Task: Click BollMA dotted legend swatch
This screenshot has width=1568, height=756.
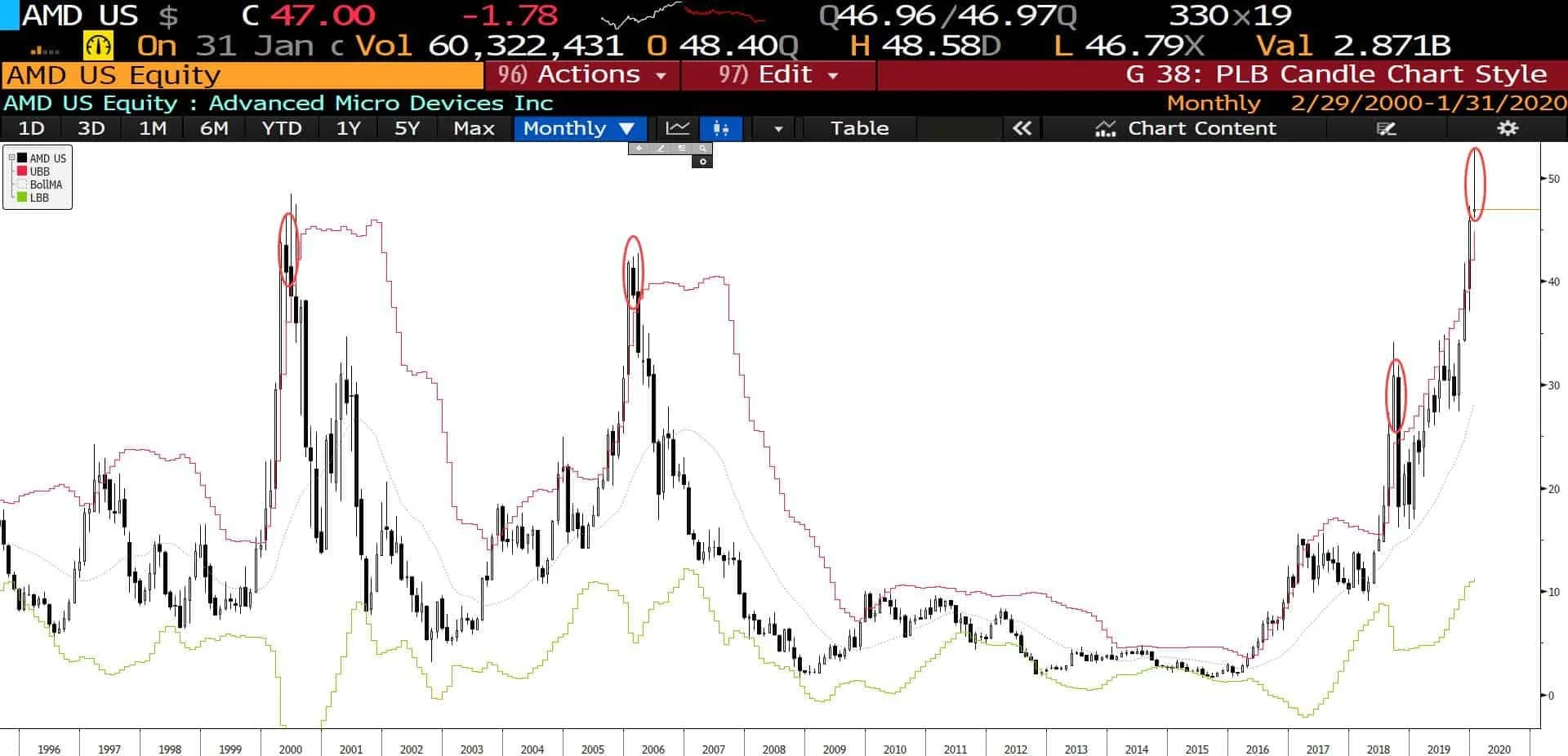Action: (x=22, y=185)
